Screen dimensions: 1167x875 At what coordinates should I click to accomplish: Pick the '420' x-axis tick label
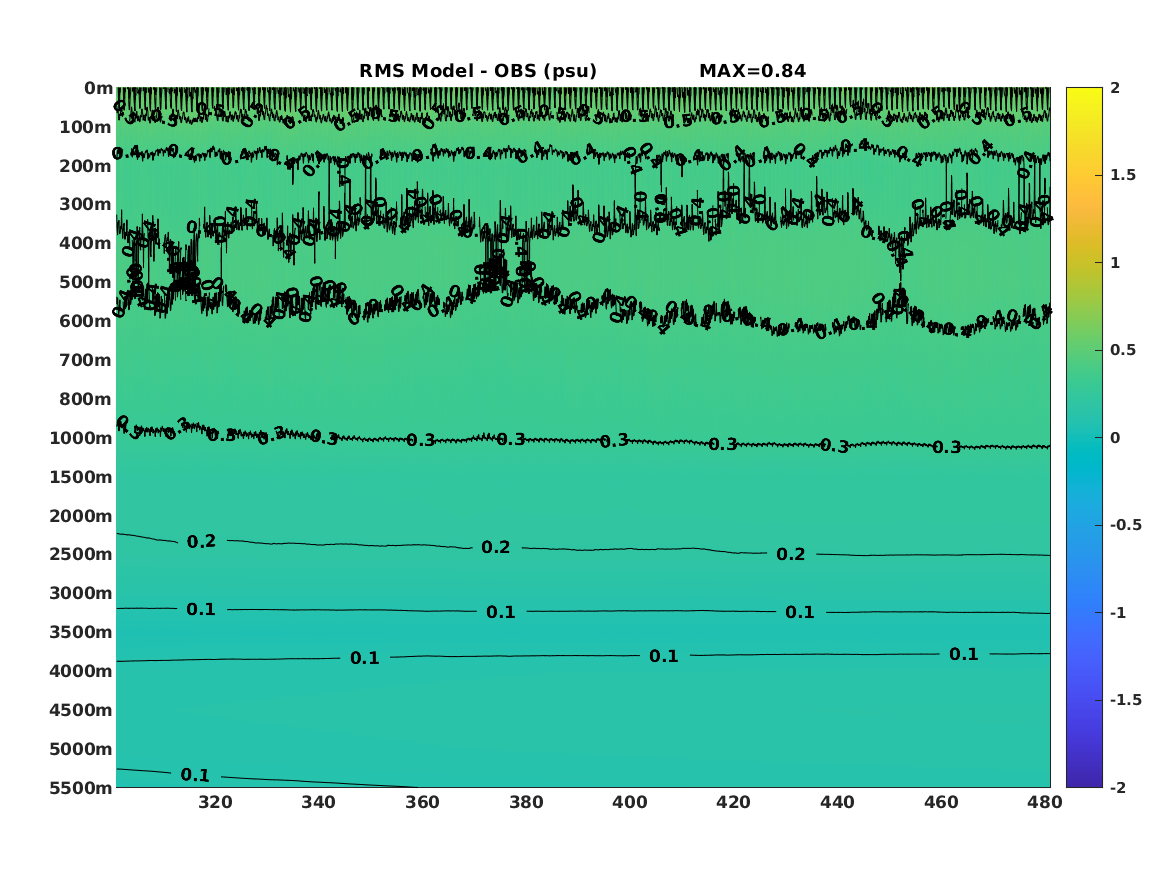[x=733, y=802]
